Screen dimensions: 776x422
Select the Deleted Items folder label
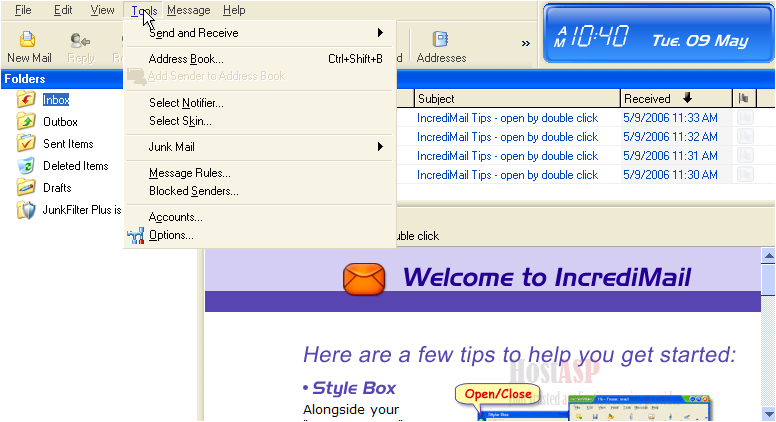tap(76, 166)
